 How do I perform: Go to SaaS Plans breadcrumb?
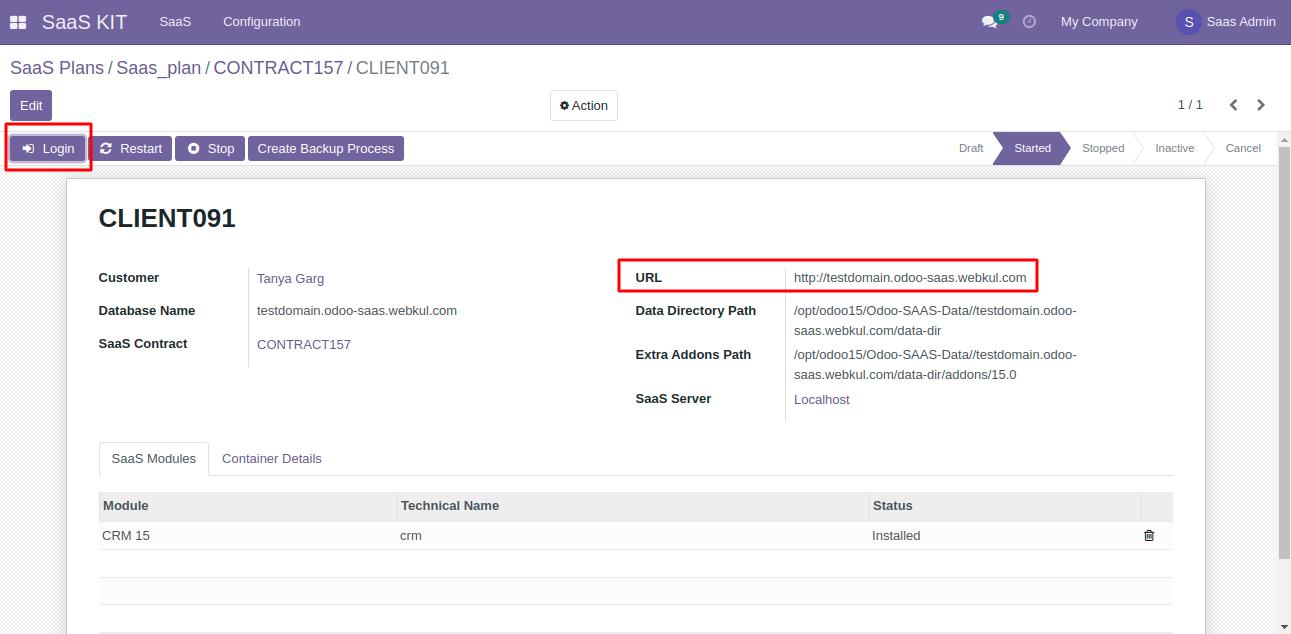point(57,68)
